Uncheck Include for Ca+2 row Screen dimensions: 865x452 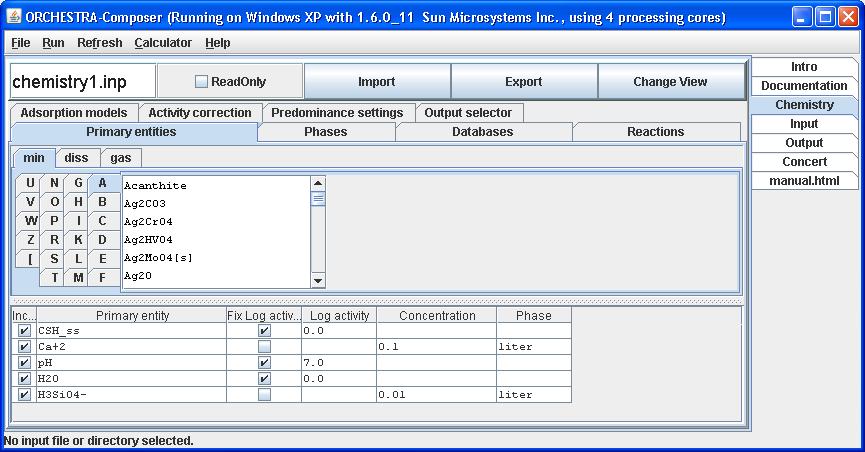(24, 347)
